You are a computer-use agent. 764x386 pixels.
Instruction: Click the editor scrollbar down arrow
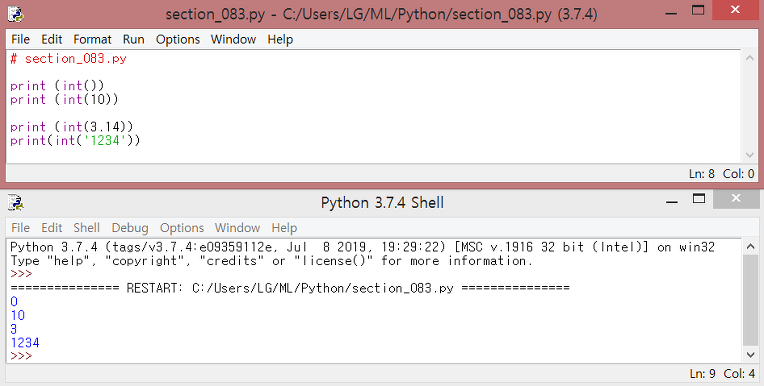point(750,155)
